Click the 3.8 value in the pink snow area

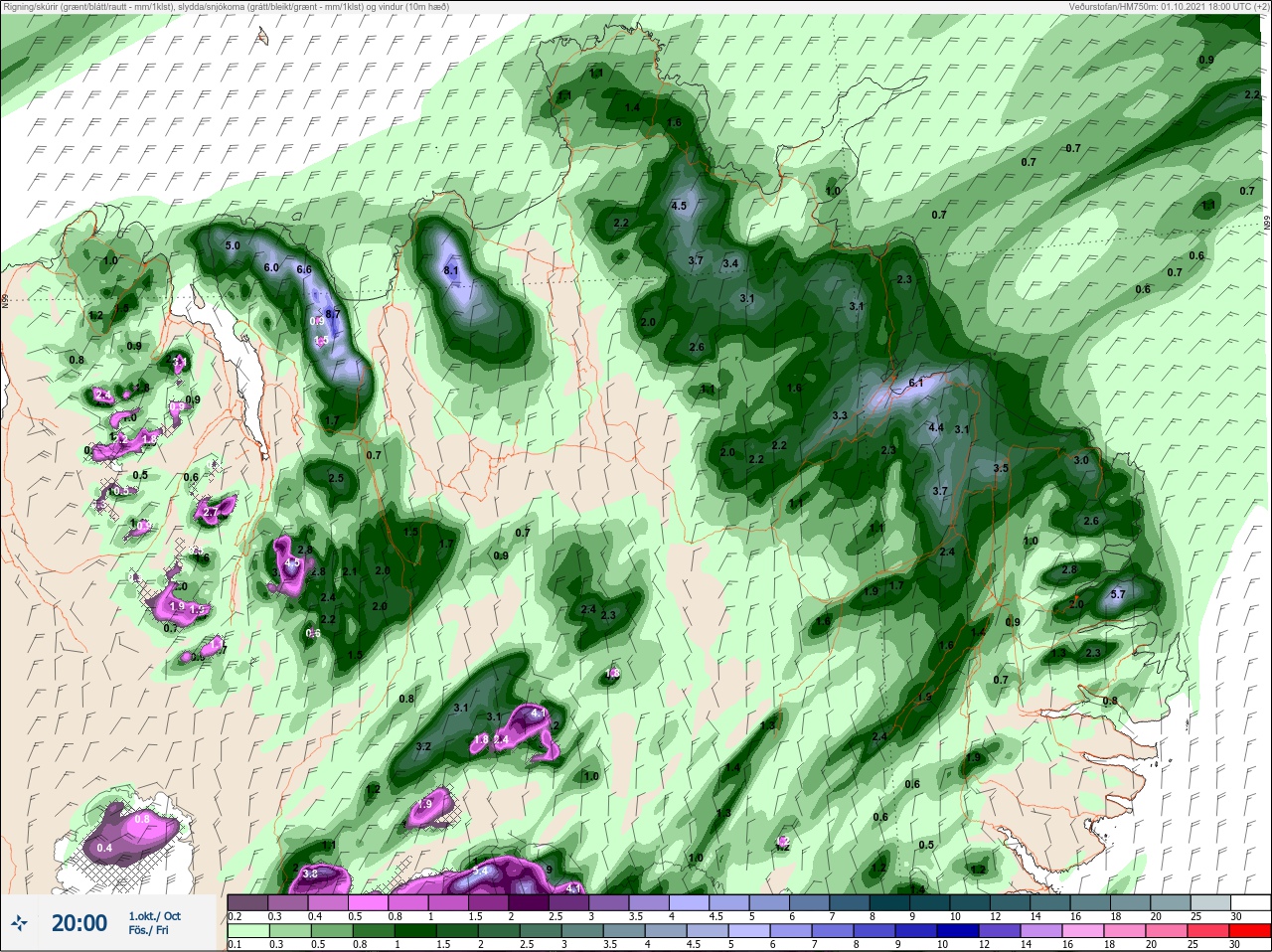pyautogui.click(x=309, y=873)
